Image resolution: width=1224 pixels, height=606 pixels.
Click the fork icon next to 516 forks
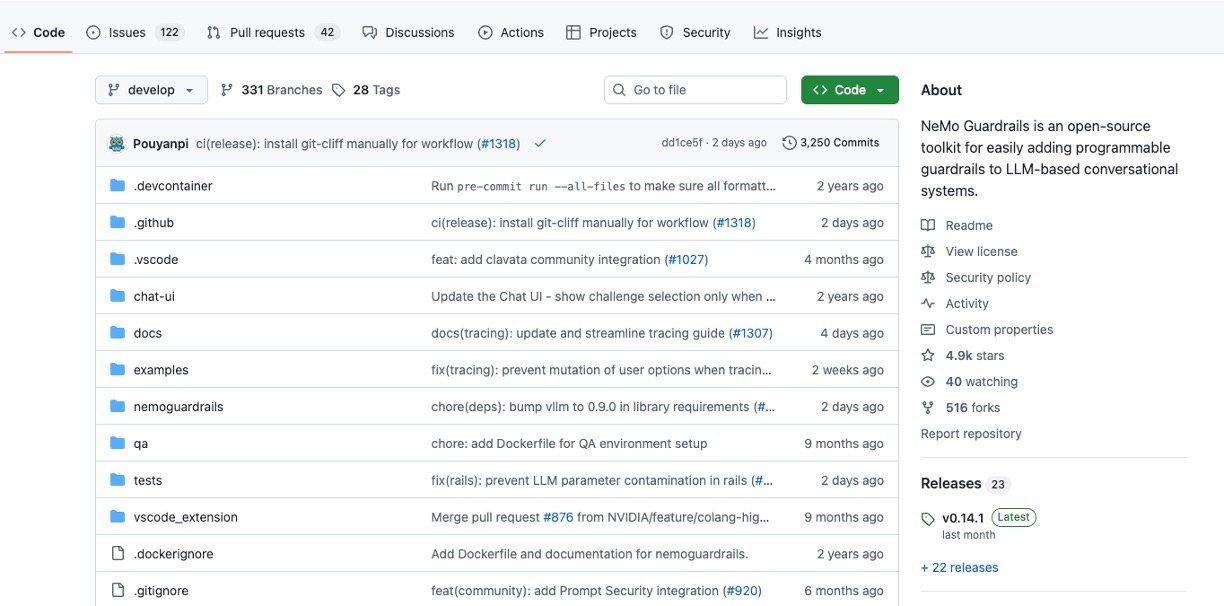coord(928,407)
